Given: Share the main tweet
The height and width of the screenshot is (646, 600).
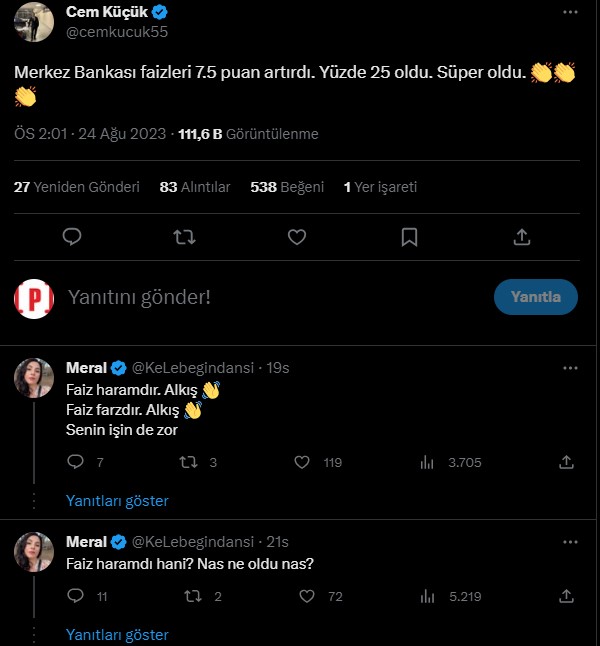Looking at the screenshot, I should pyautogui.click(x=521, y=237).
